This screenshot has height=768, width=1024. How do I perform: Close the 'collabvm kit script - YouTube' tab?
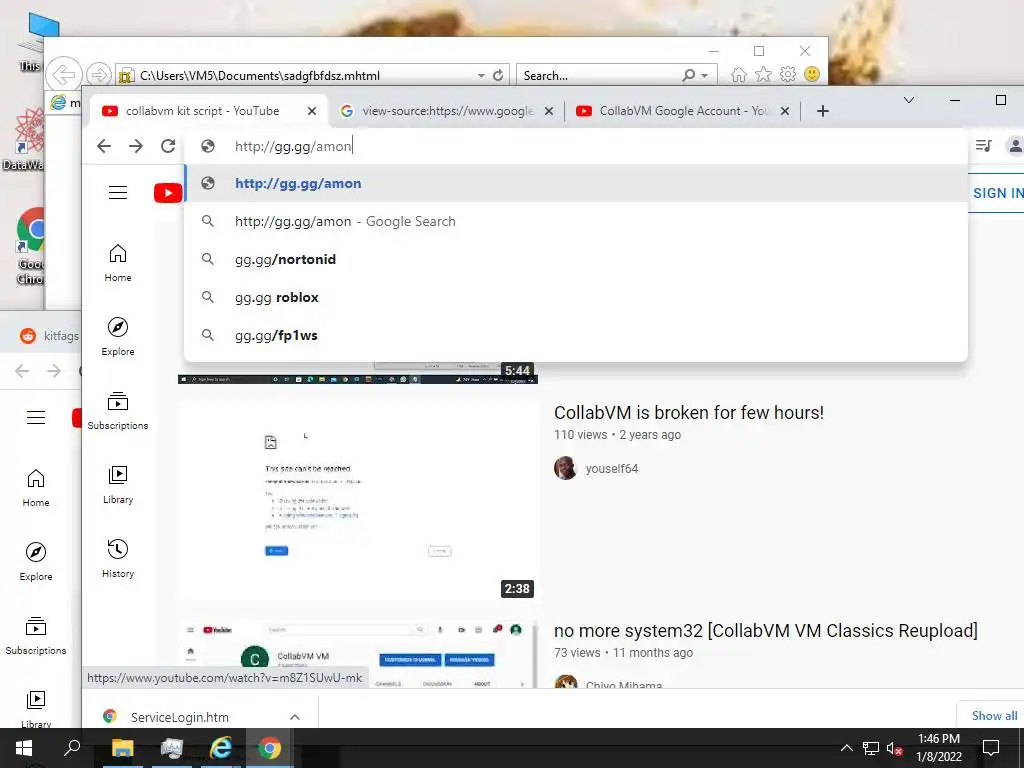(x=312, y=111)
